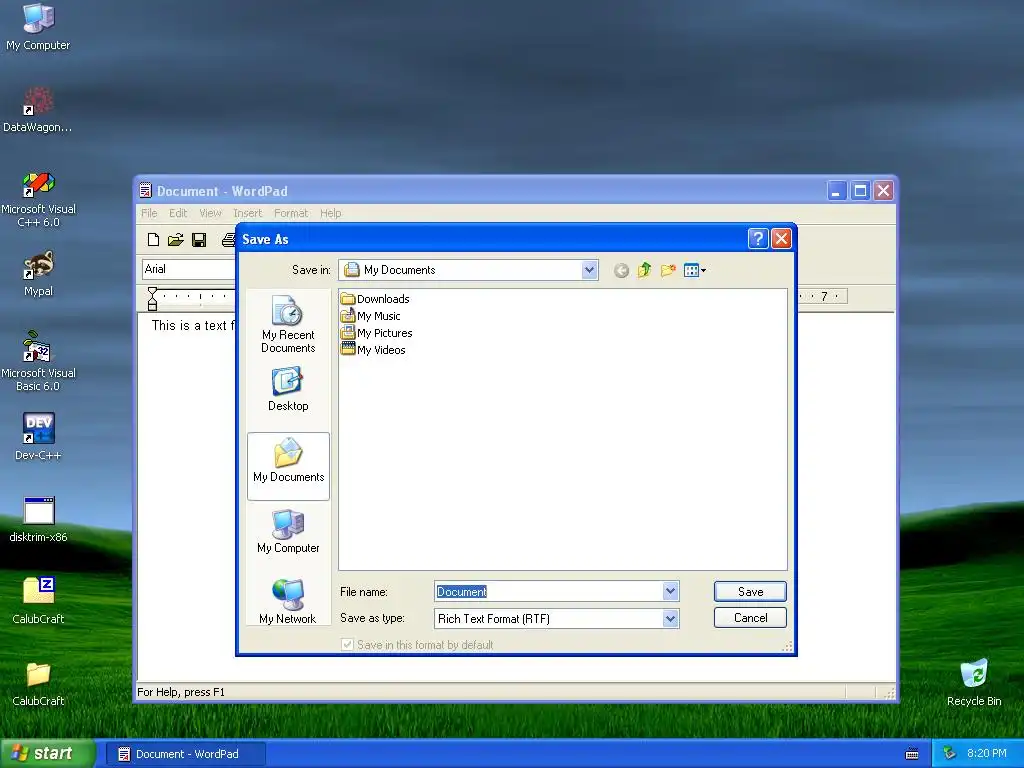The height and width of the screenshot is (768, 1024).
Task: Open CalubCraft folder on desktop
Action: 38,684
